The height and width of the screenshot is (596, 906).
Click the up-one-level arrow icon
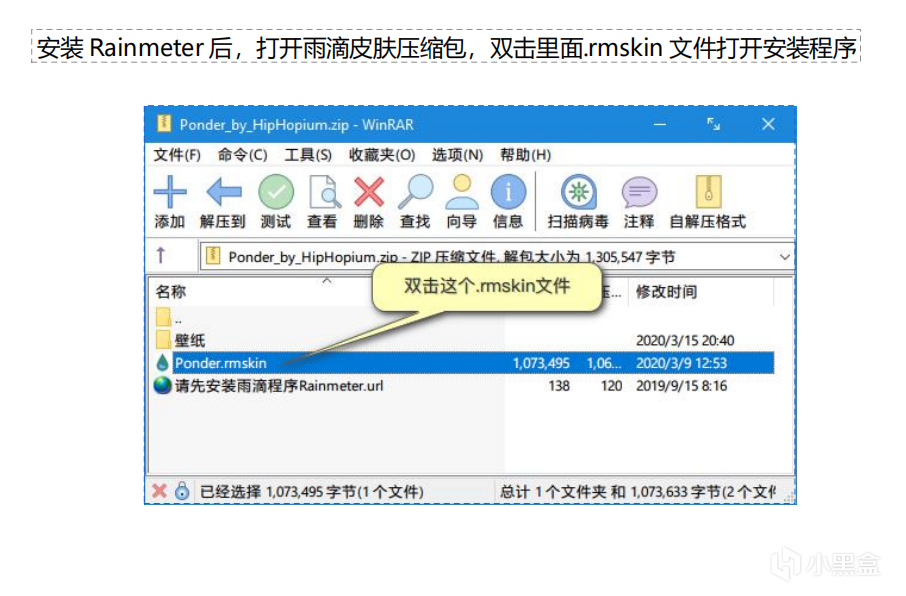pos(161,255)
